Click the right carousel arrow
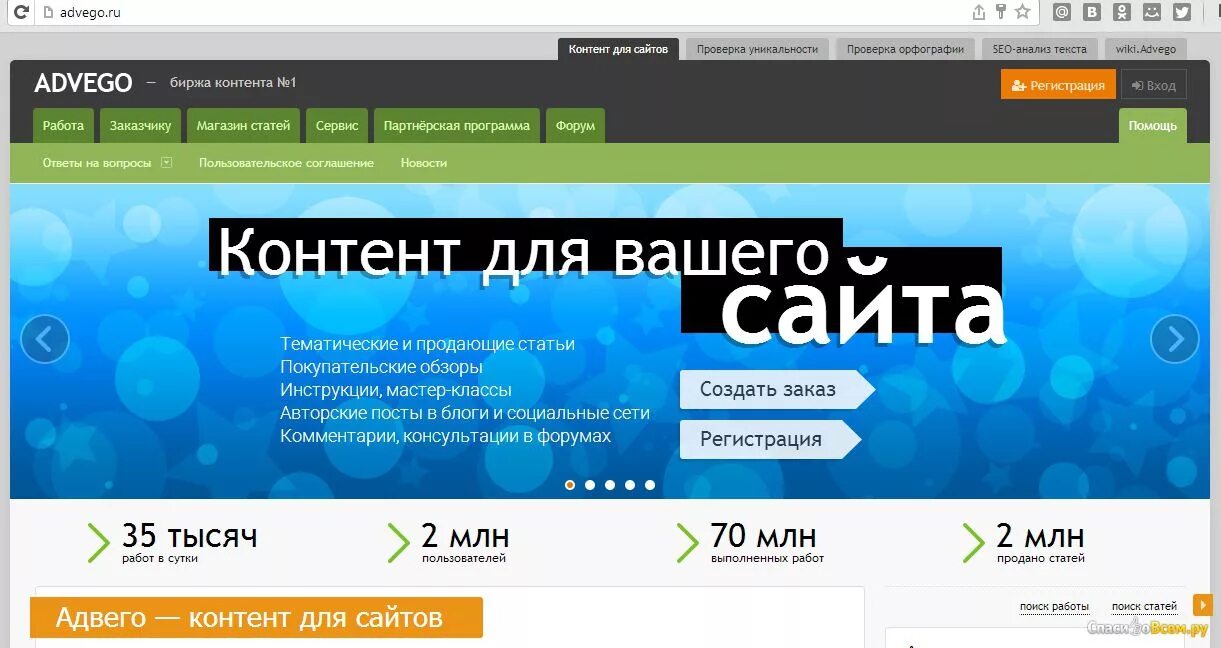The width and height of the screenshot is (1221, 648). click(x=1174, y=339)
